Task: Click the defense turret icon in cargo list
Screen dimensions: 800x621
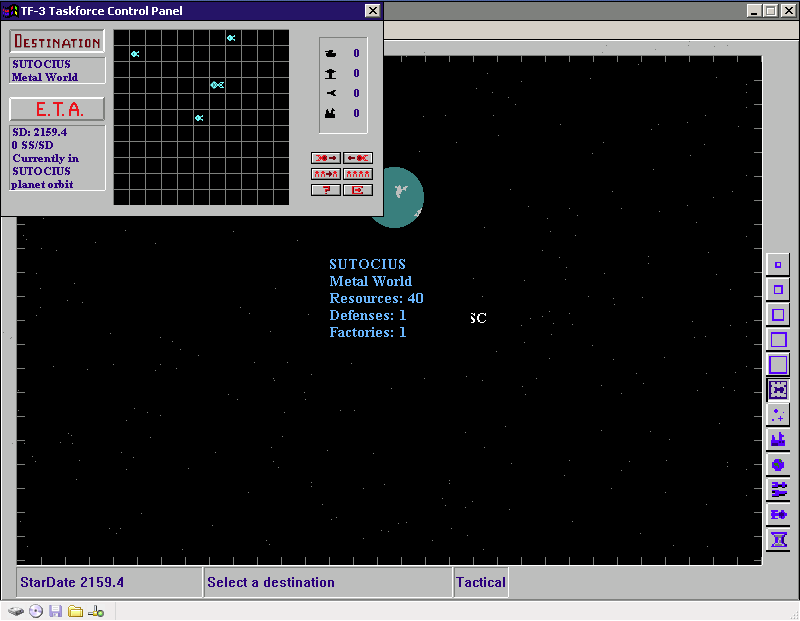Action: coord(331,73)
